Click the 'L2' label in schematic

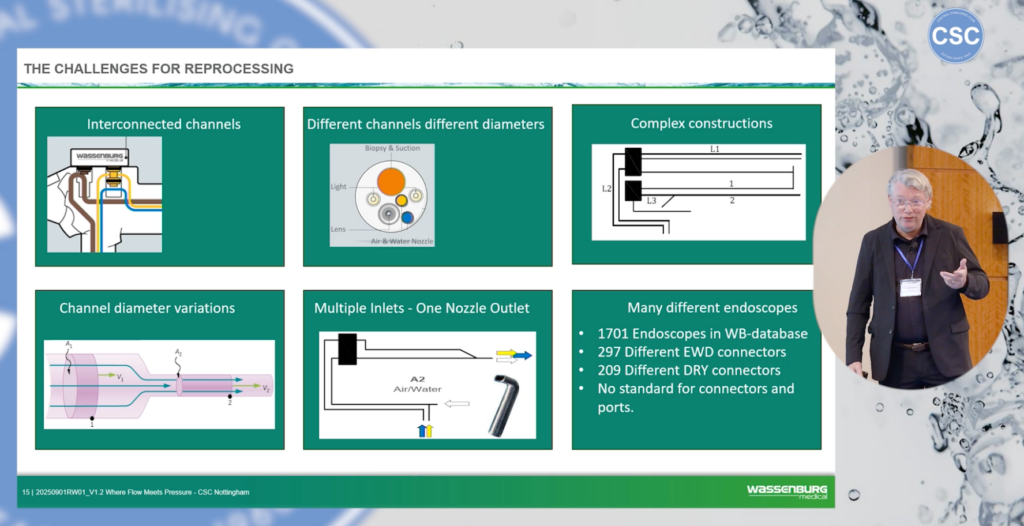(x=607, y=189)
